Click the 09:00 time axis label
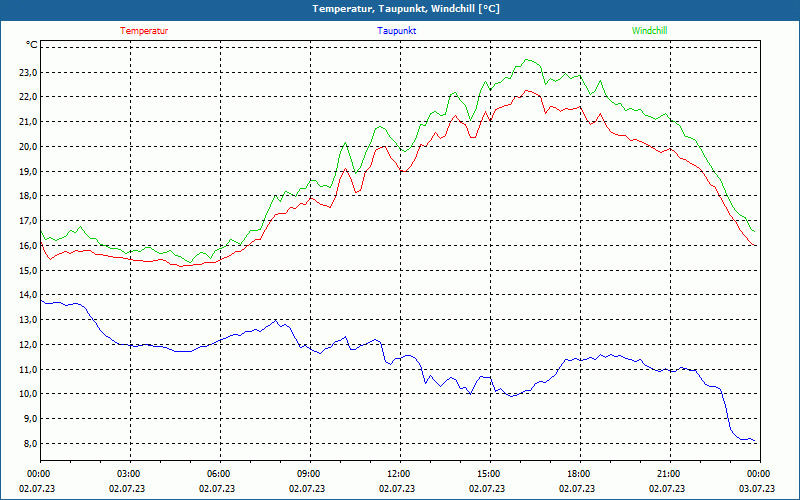 310,474
